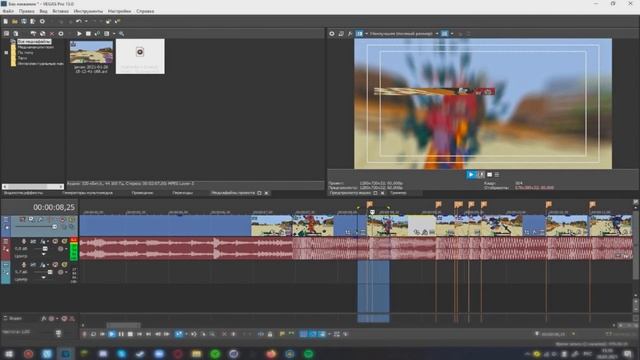Open master bus FX icon

44,318
